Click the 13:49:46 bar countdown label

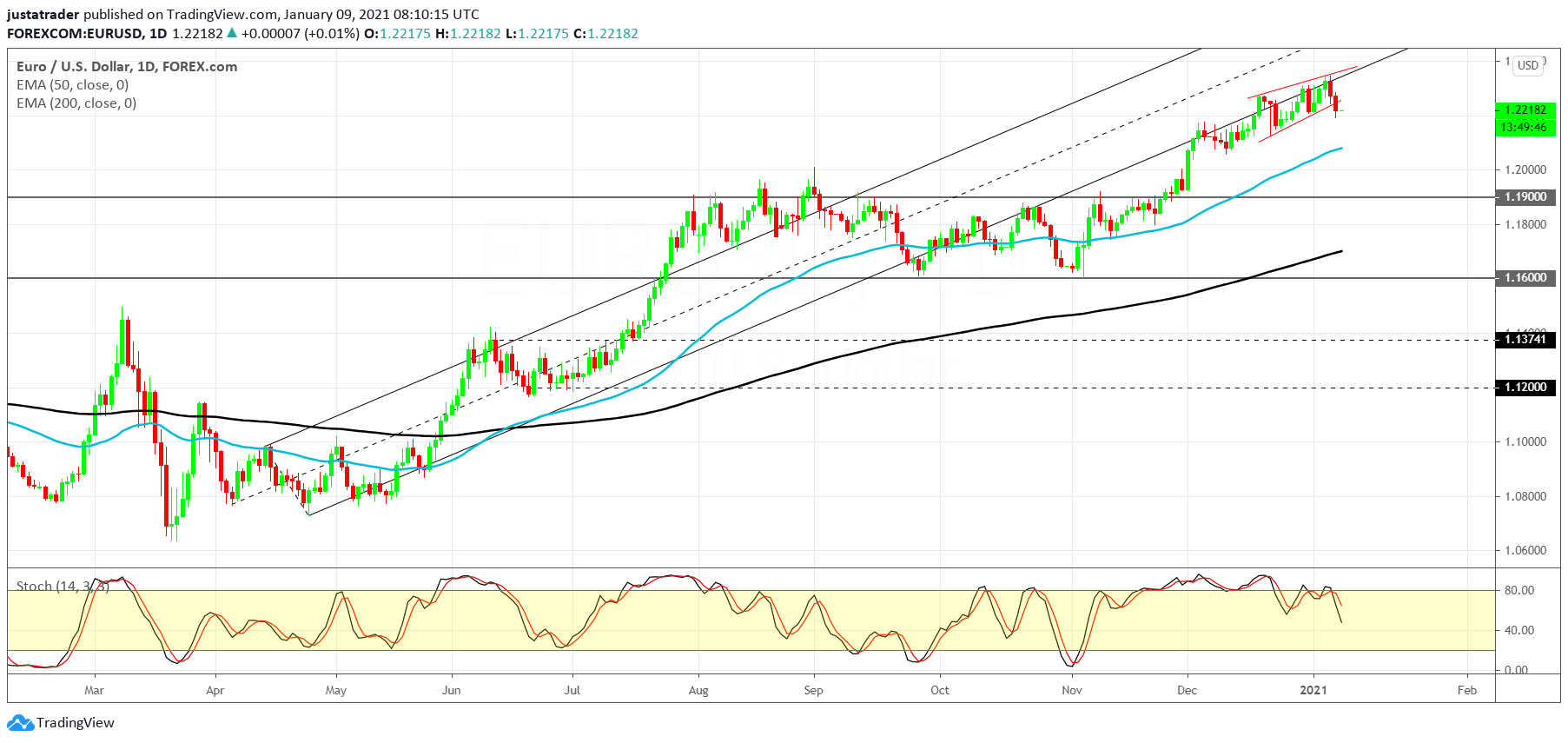tap(1525, 127)
